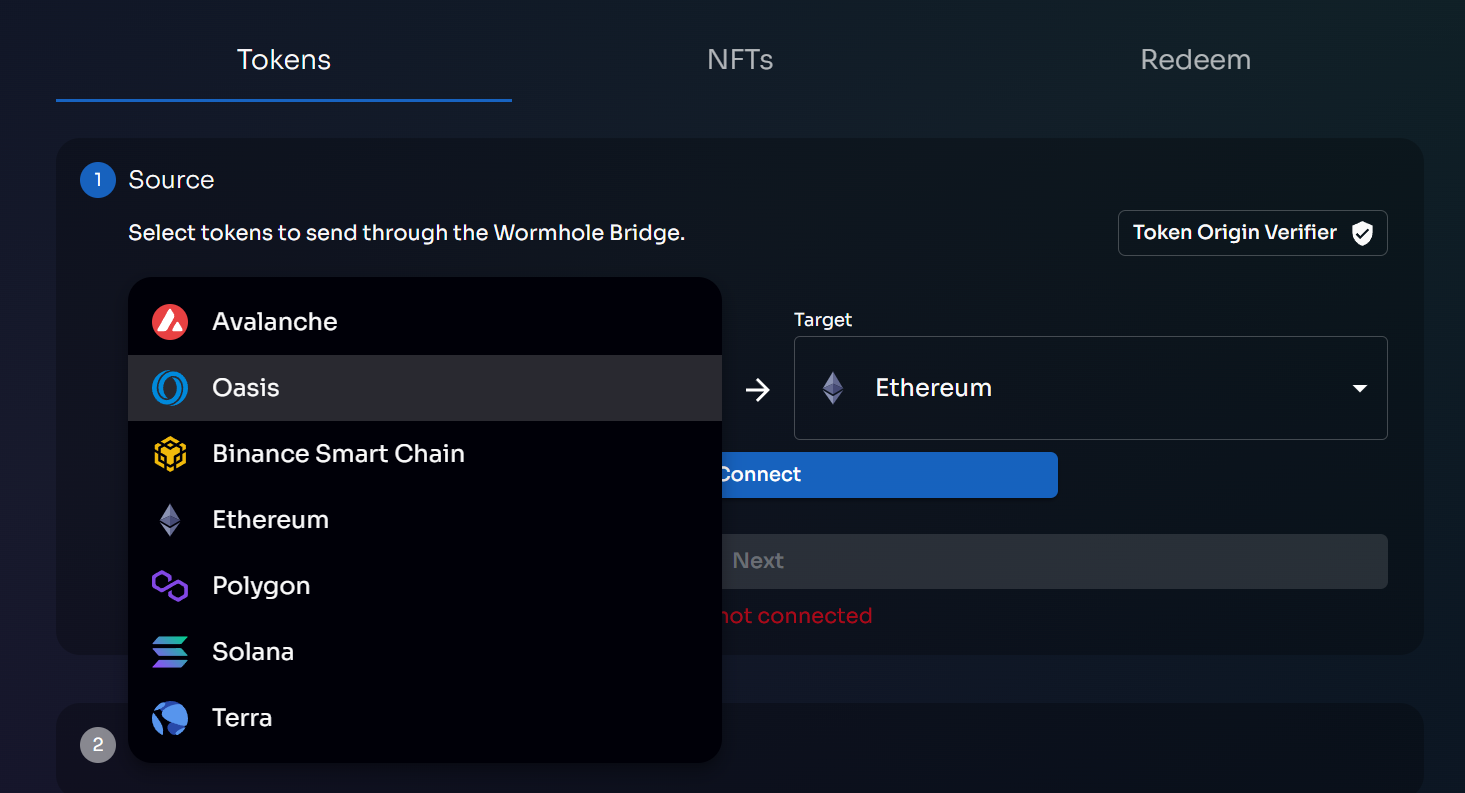Screen dimensions: 1465x793
Task: Click the blue Connect button
Action: point(889,475)
